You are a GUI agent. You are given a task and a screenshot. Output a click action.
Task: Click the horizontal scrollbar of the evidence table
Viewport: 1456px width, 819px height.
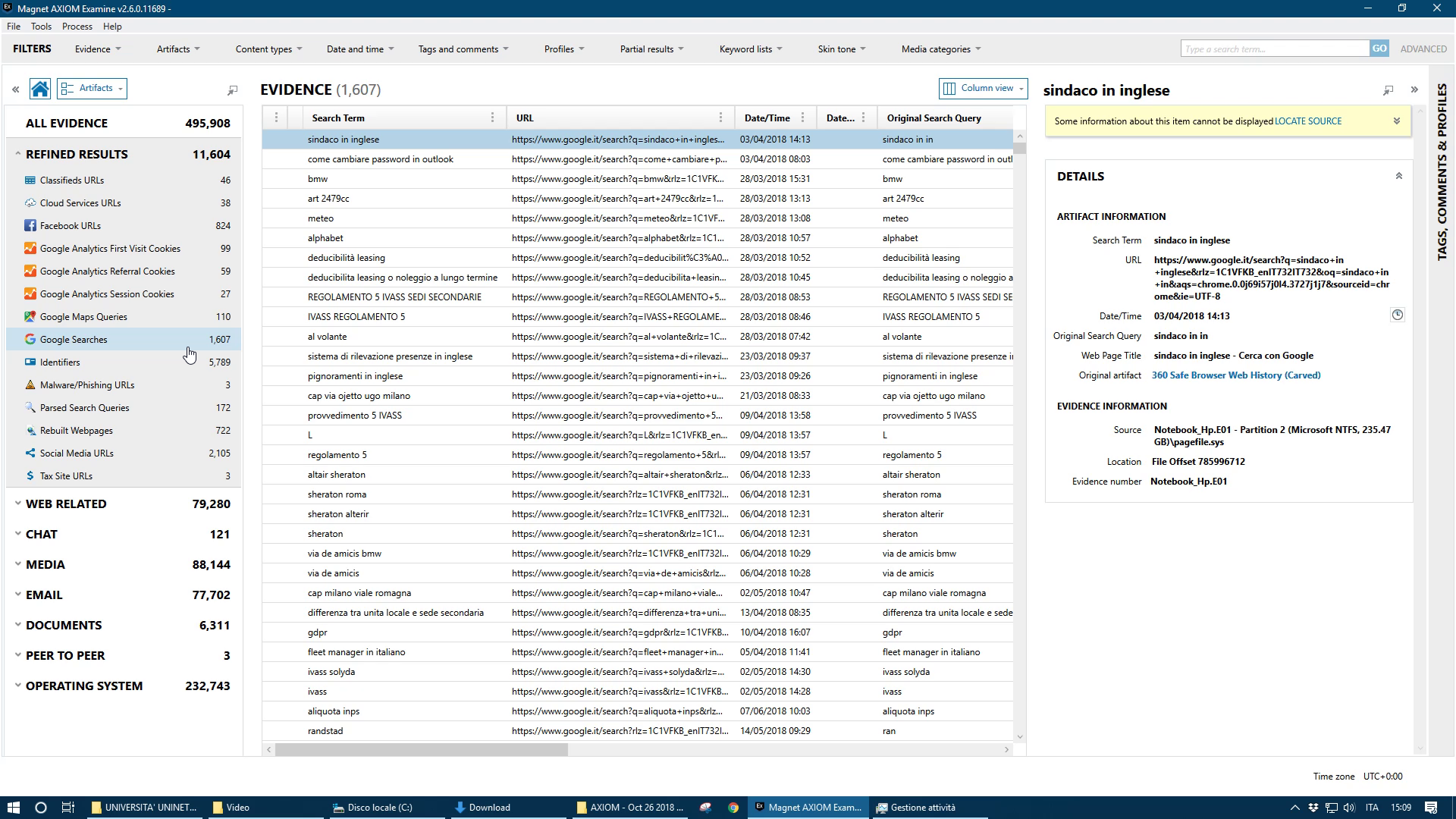(421, 749)
